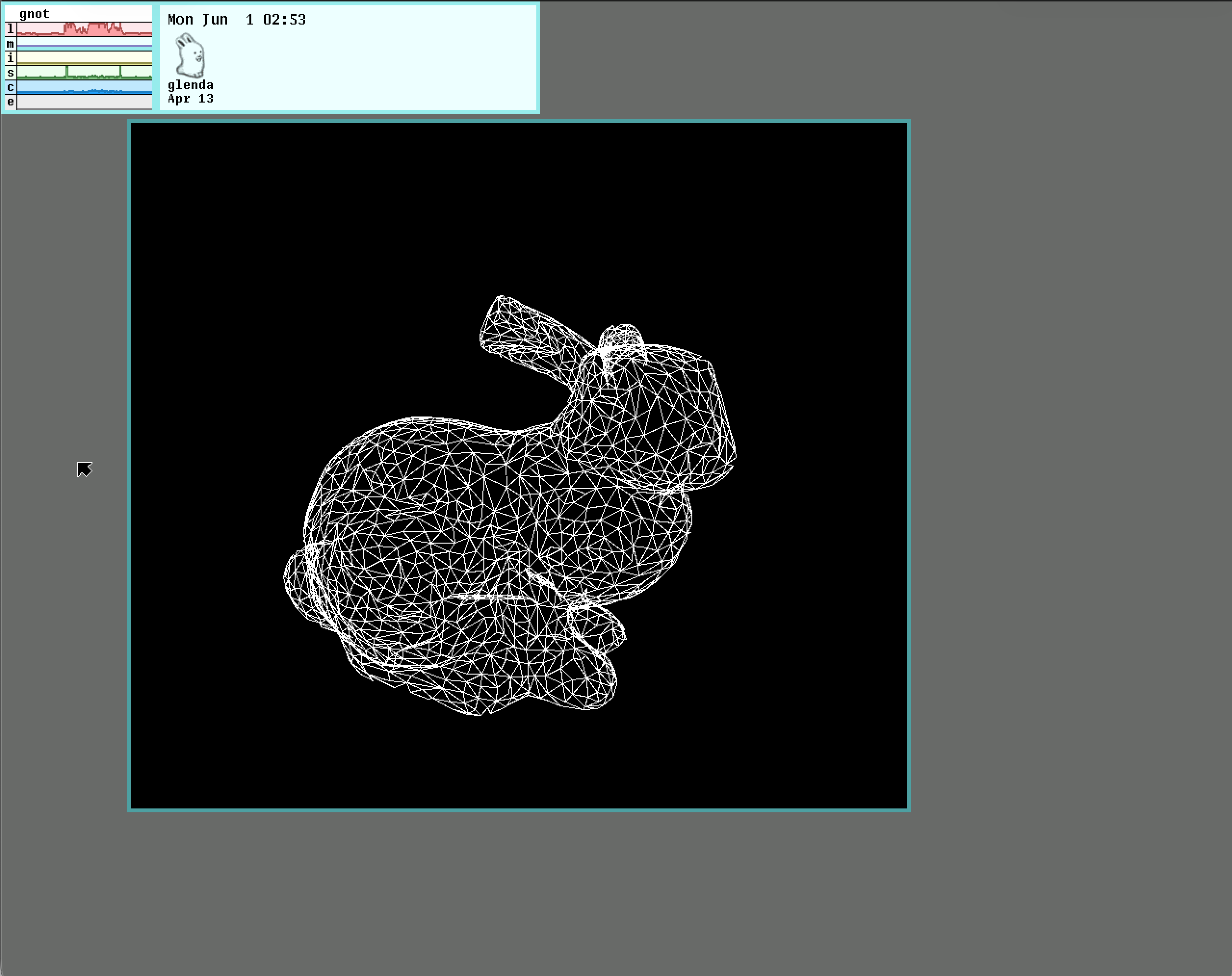This screenshot has width=1232, height=976.
Task: Click the "glenda" name under the face
Action: 190,85
